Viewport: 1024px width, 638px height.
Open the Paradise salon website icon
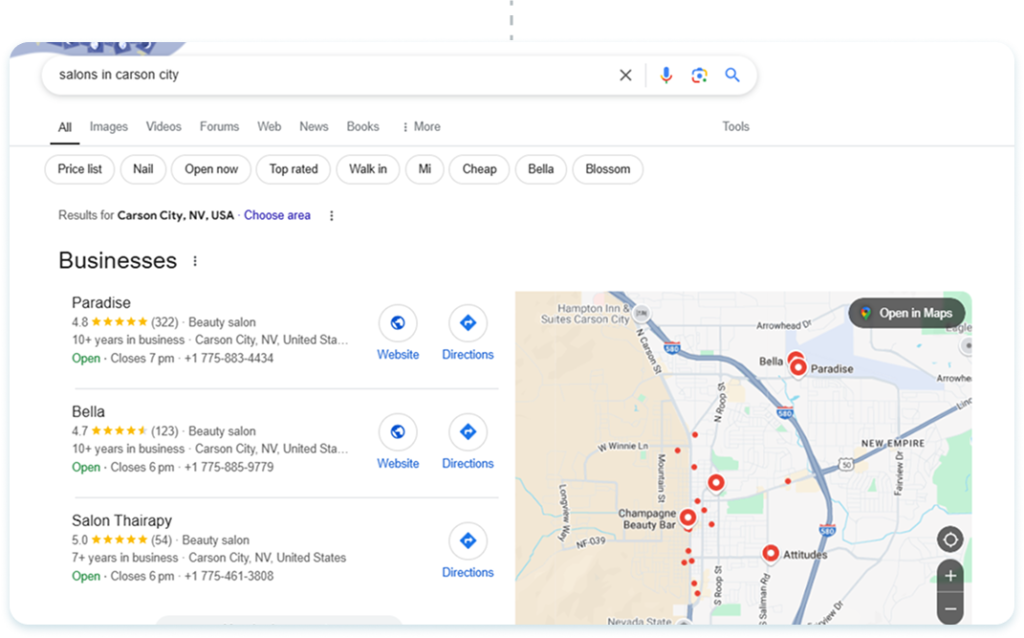[398, 323]
